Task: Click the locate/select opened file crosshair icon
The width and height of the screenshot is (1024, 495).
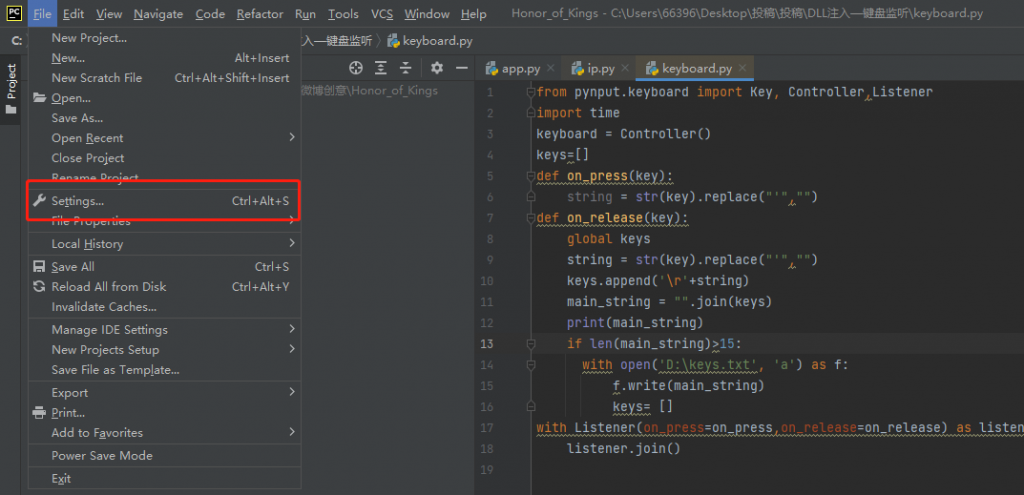Action: [x=355, y=68]
